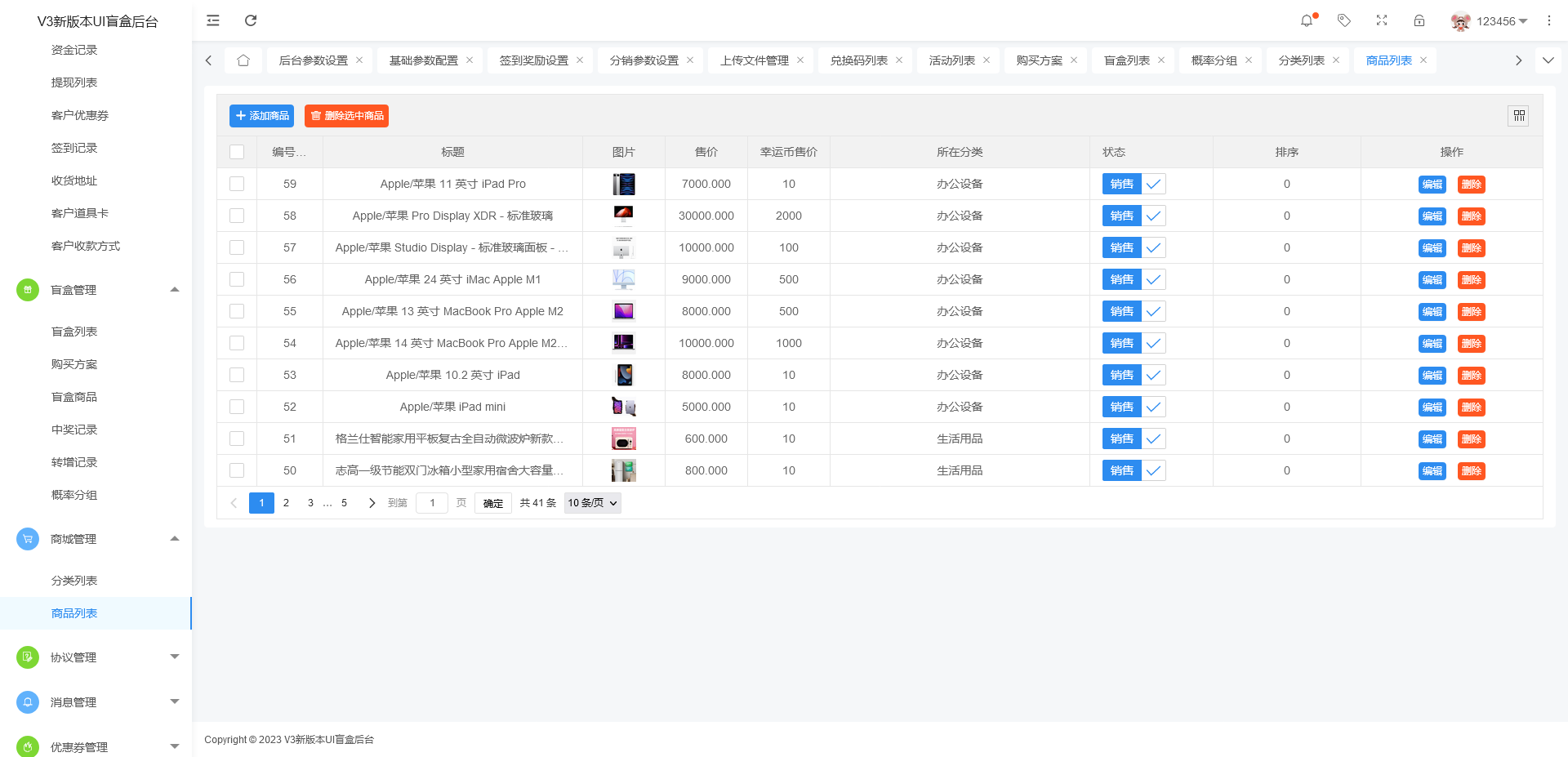Go to the home tab icon
Viewport: 1568px width, 757px height.
pos(243,60)
